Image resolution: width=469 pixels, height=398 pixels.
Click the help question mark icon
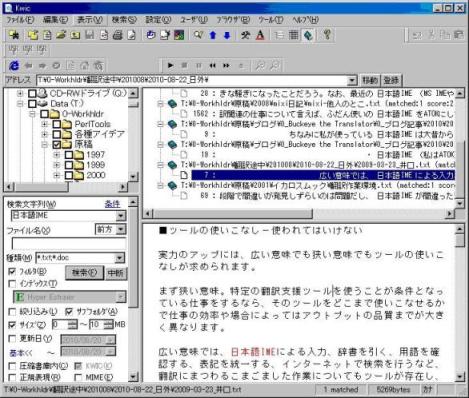coord(327,35)
